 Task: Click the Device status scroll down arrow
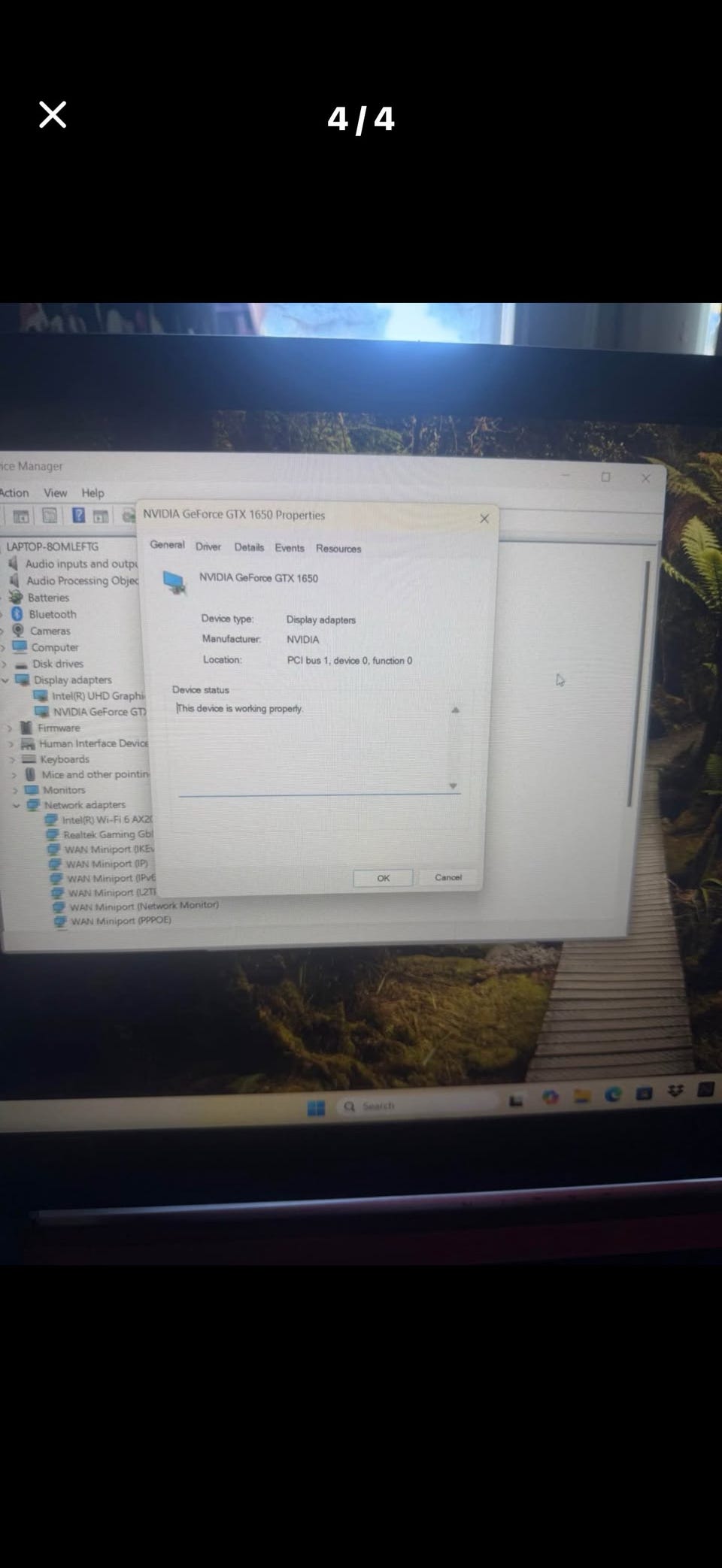point(453,786)
